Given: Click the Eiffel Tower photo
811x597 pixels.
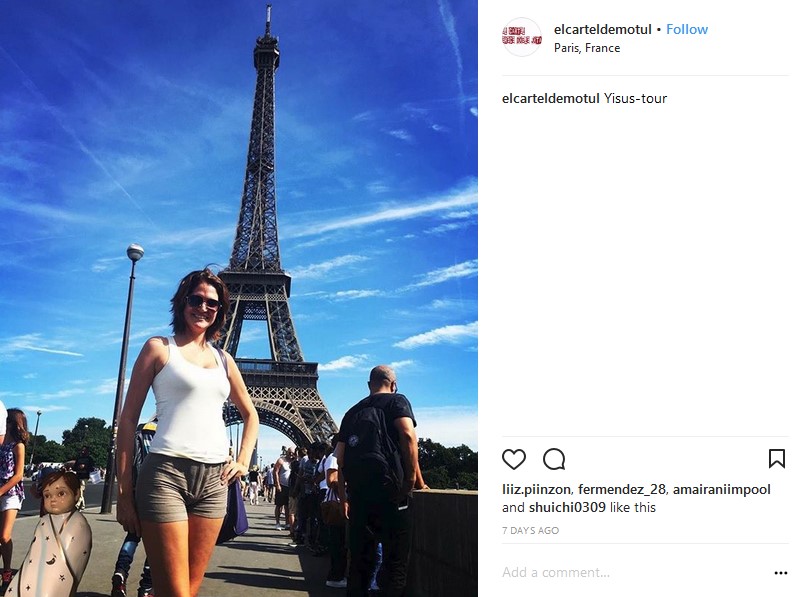Looking at the screenshot, I should coord(238,298).
